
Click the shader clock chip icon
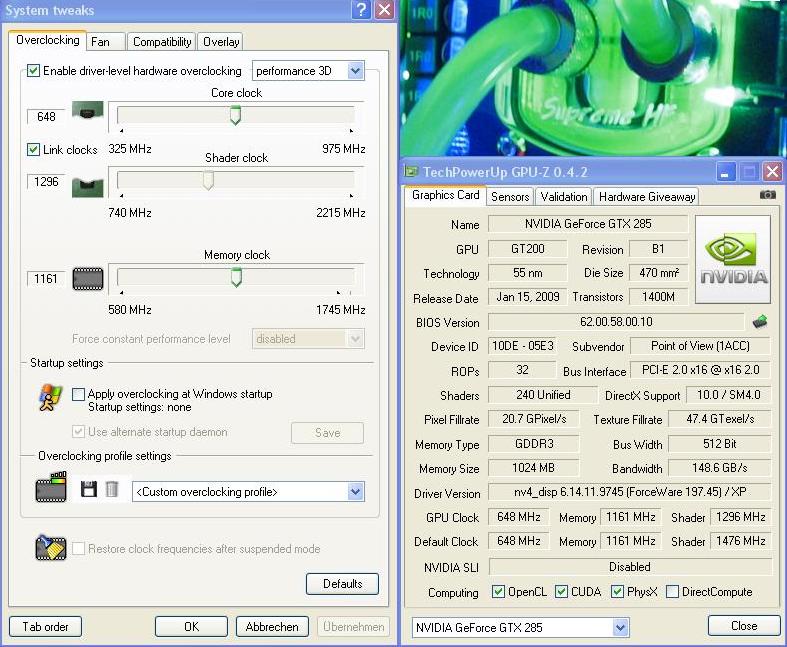pyautogui.click(x=88, y=187)
